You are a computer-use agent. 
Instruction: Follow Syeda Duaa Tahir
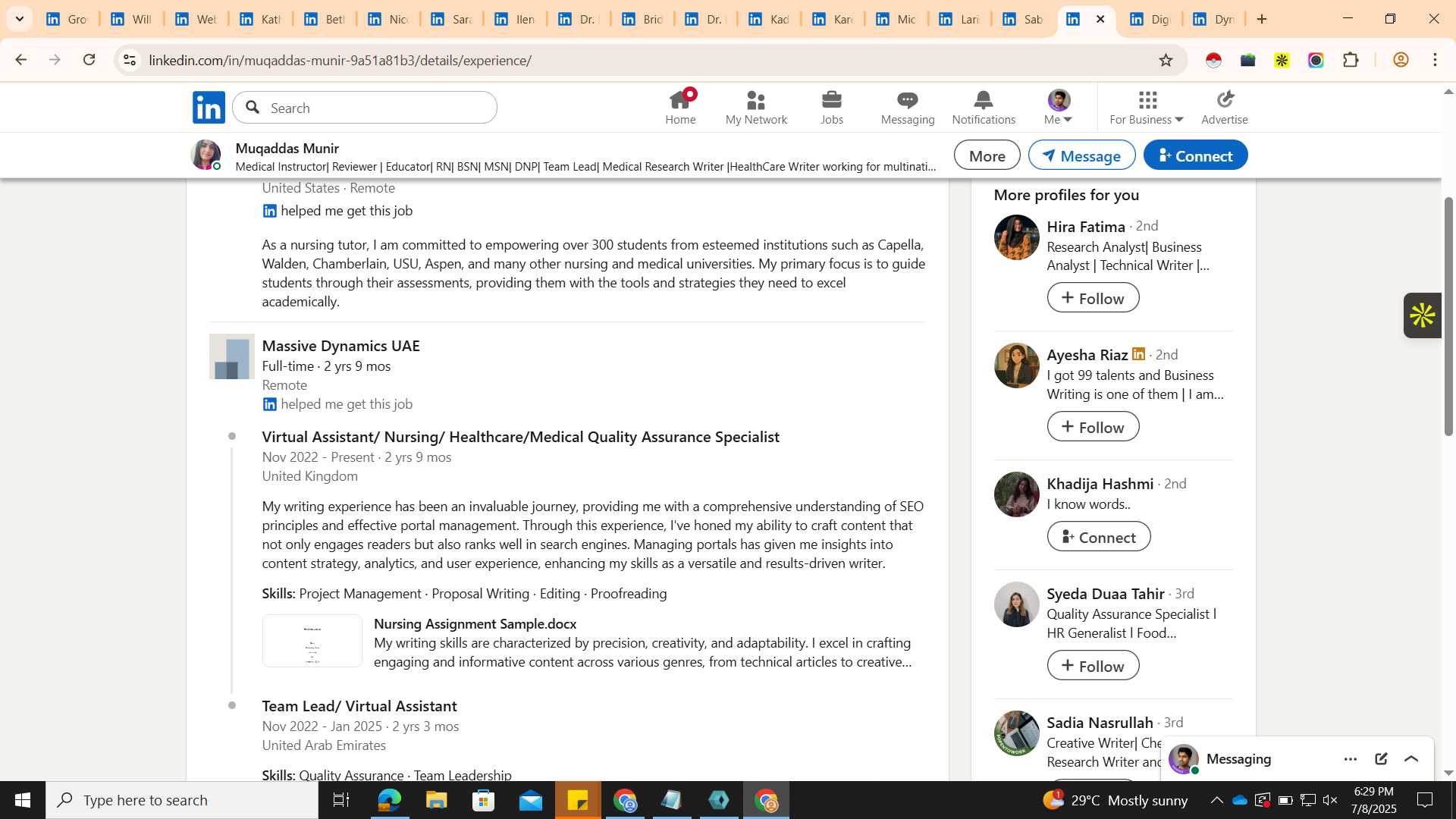tap(1093, 666)
